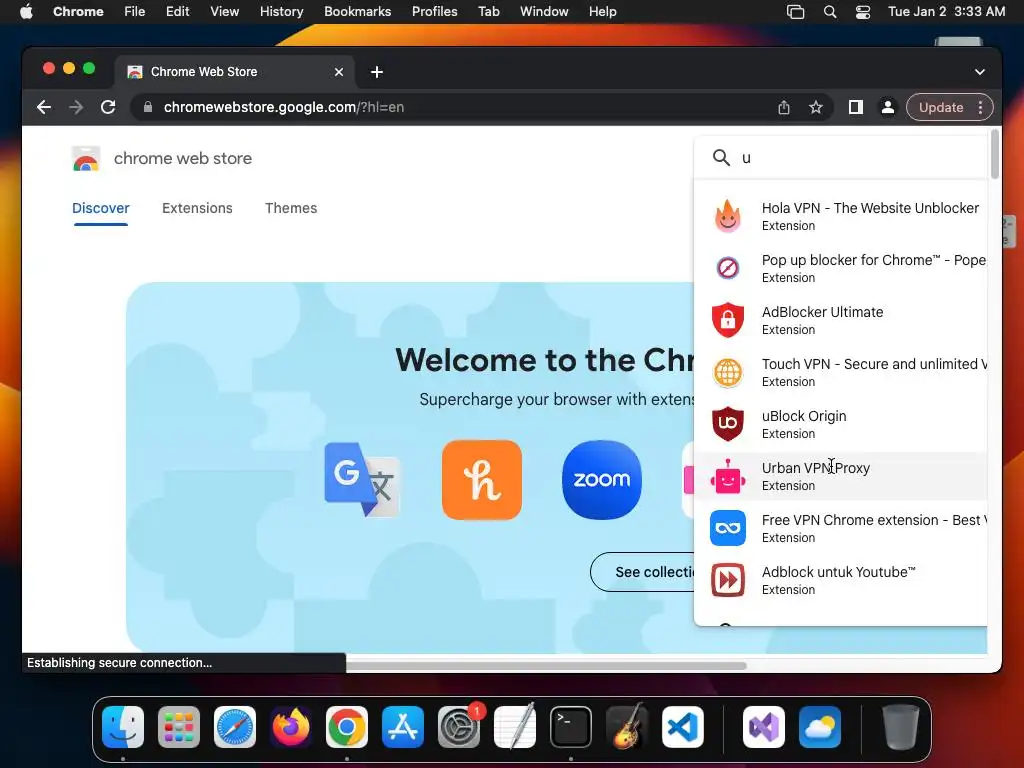This screenshot has height=768, width=1024.
Task: Open Spotlight search in menu bar
Action: point(829,12)
